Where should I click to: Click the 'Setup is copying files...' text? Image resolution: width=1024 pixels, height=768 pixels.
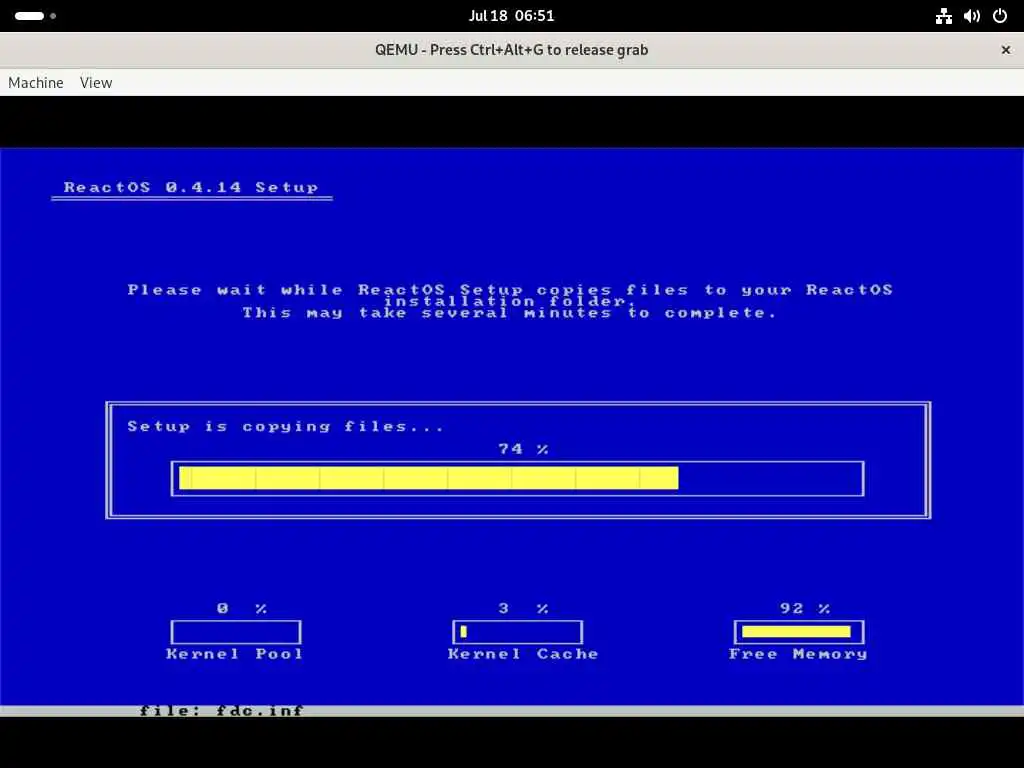point(285,426)
